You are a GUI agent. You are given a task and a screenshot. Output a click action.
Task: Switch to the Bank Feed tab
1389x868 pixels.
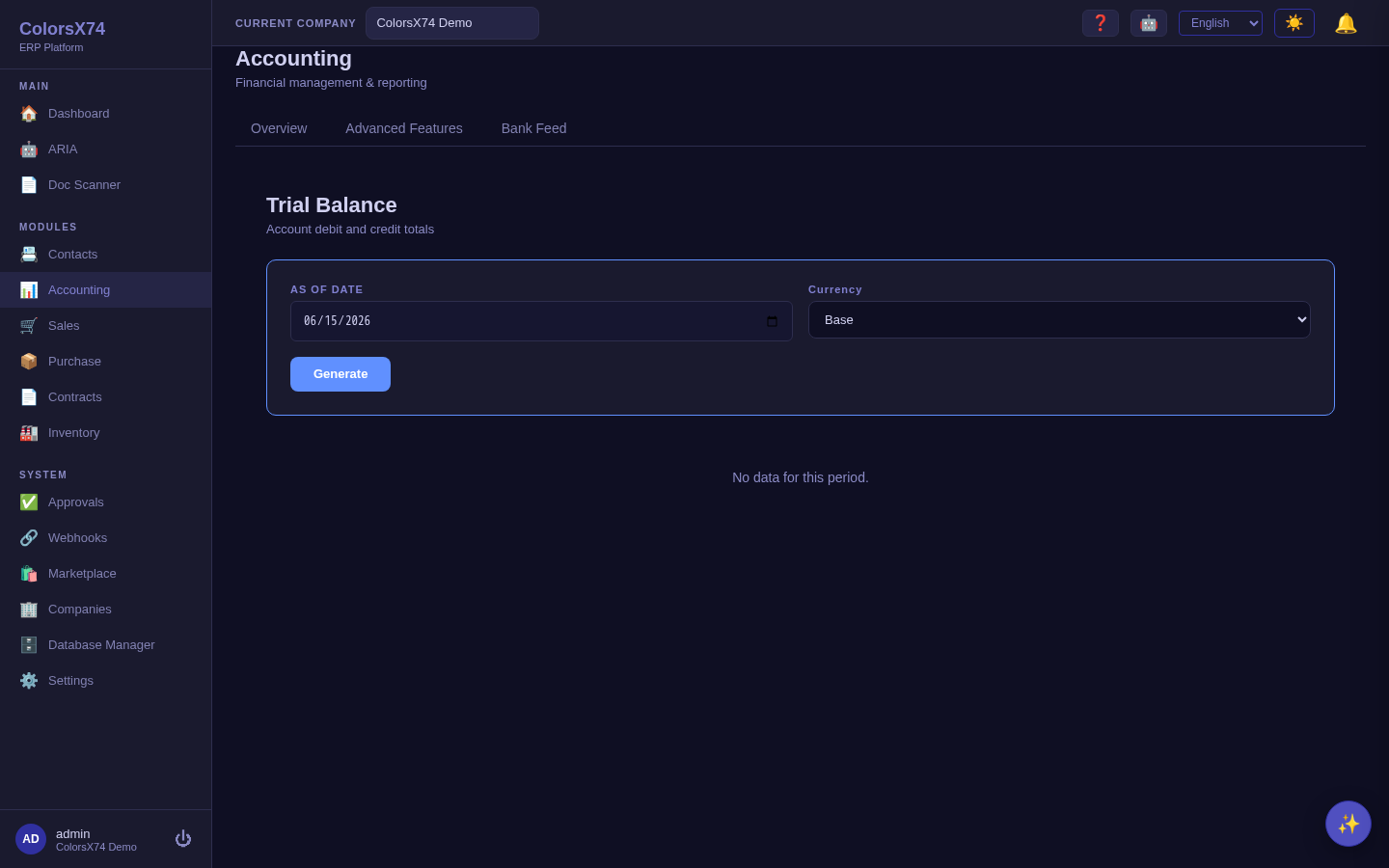533,128
